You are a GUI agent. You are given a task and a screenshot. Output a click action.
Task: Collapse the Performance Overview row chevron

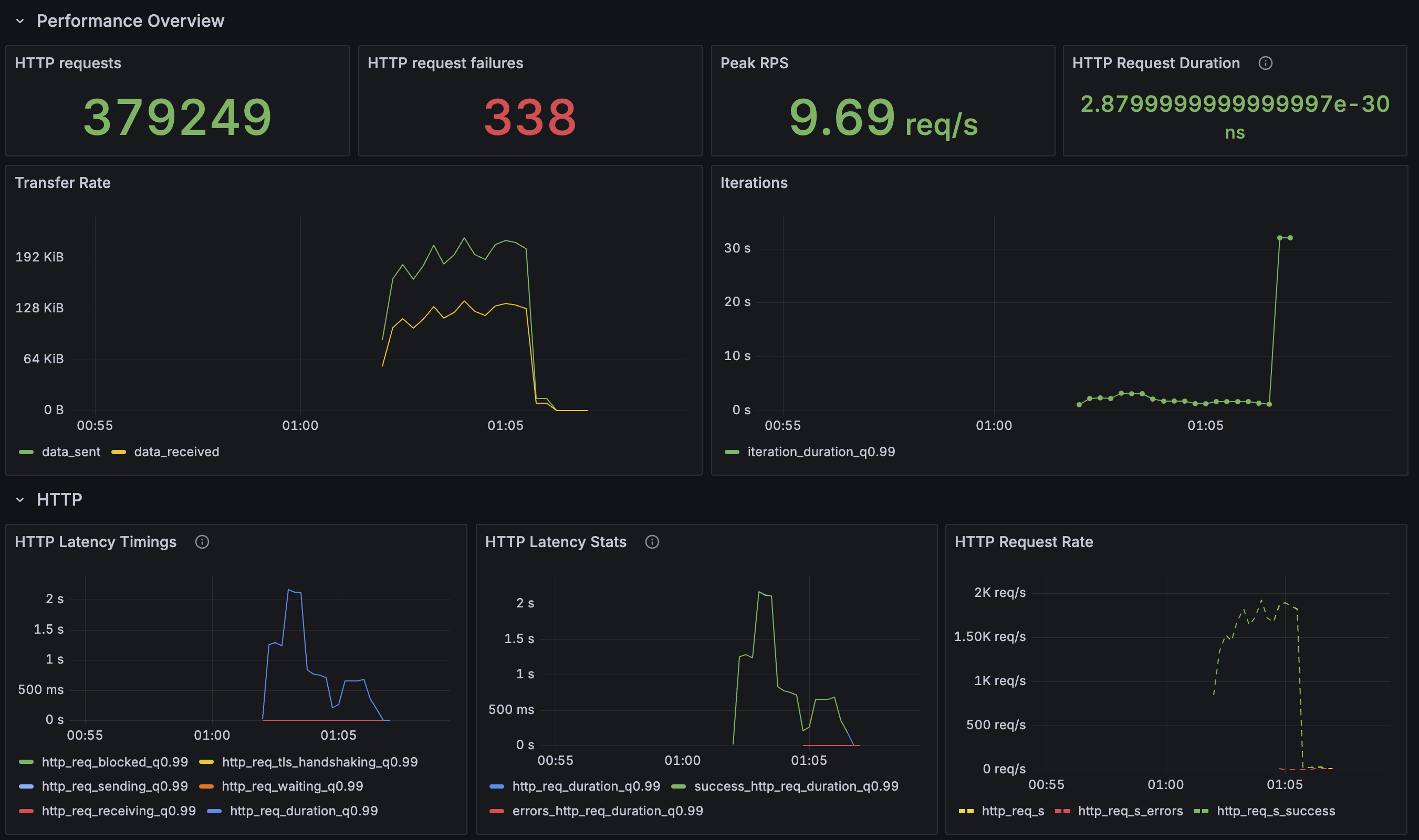[x=20, y=21]
